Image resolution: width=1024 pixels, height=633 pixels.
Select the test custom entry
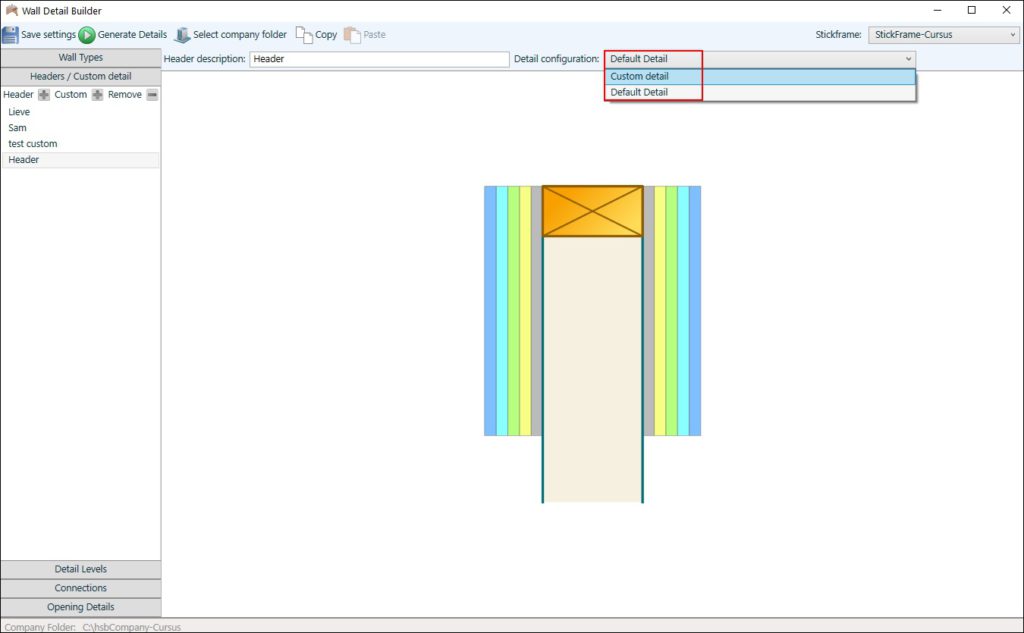pyautogui.click(x=81, y=144)
